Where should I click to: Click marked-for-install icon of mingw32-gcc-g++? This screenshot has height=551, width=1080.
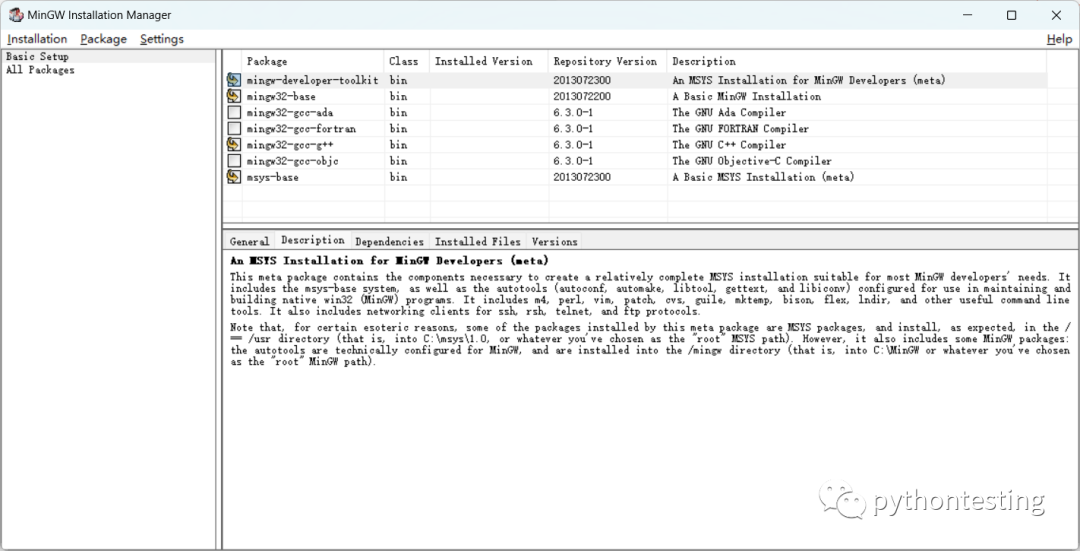coord(234,145)
